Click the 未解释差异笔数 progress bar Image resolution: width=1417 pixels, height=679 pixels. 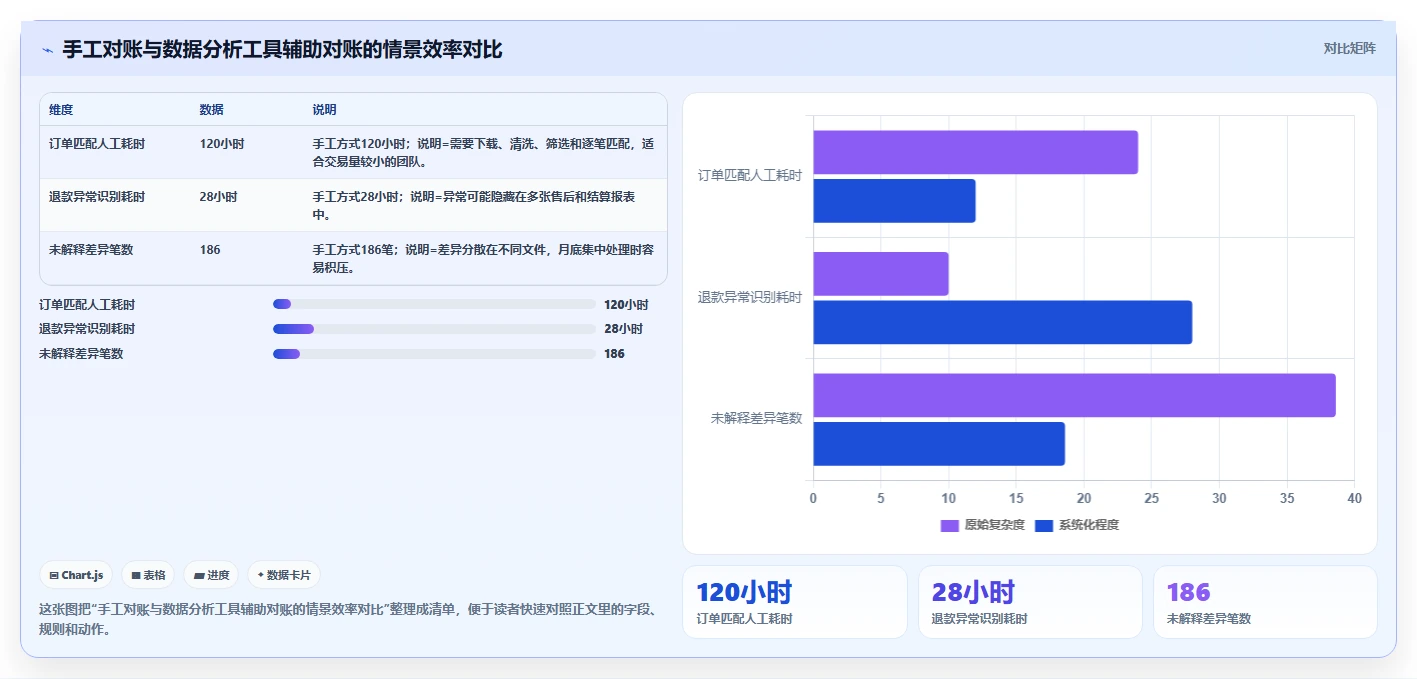coord(434,353)
